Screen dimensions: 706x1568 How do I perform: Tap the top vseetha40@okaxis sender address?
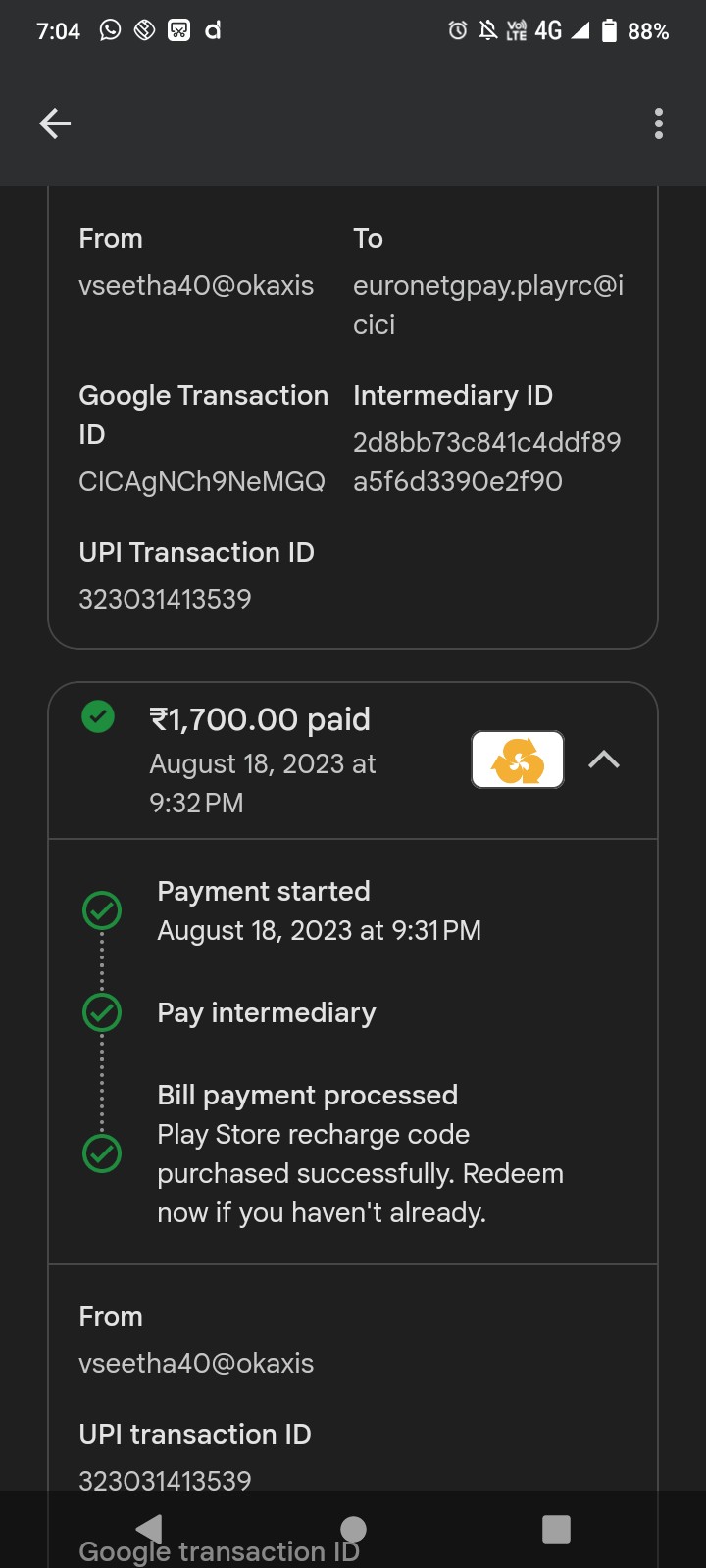[196, 285]
